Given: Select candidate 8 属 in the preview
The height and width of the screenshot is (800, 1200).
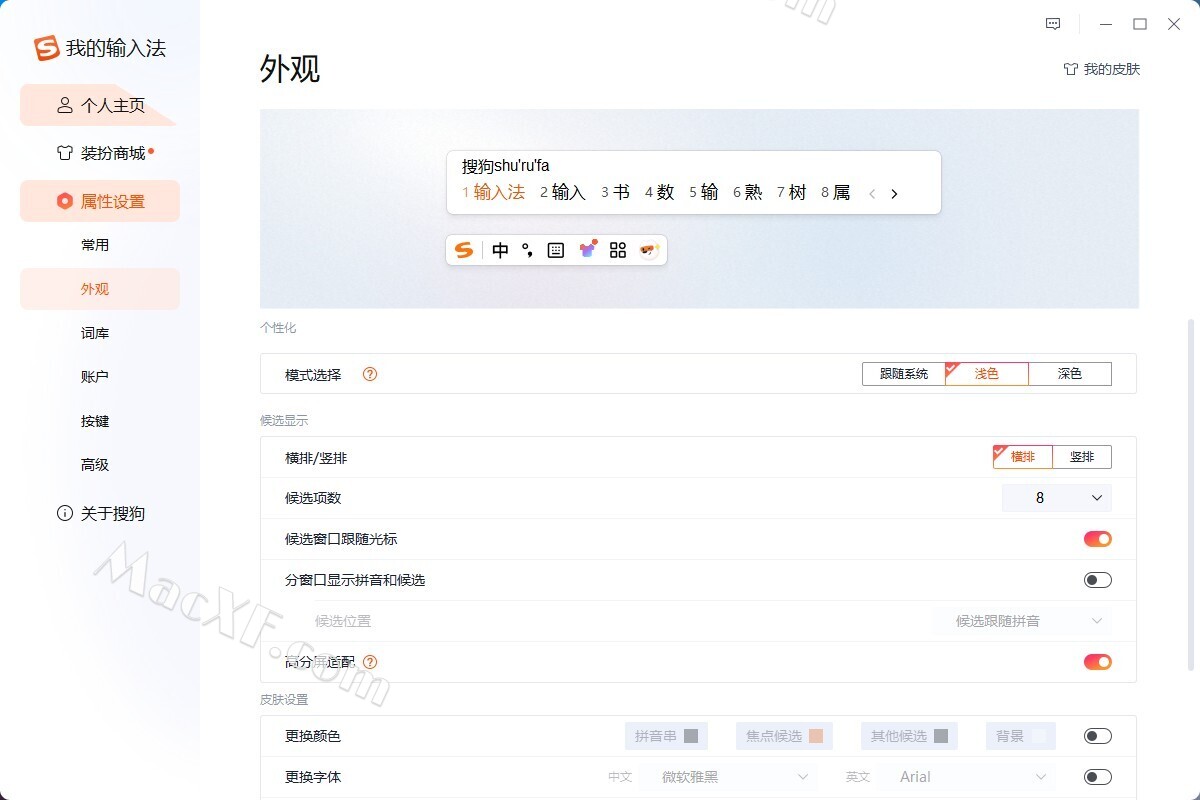Looking at the screenshot, I should click(836, 193).
